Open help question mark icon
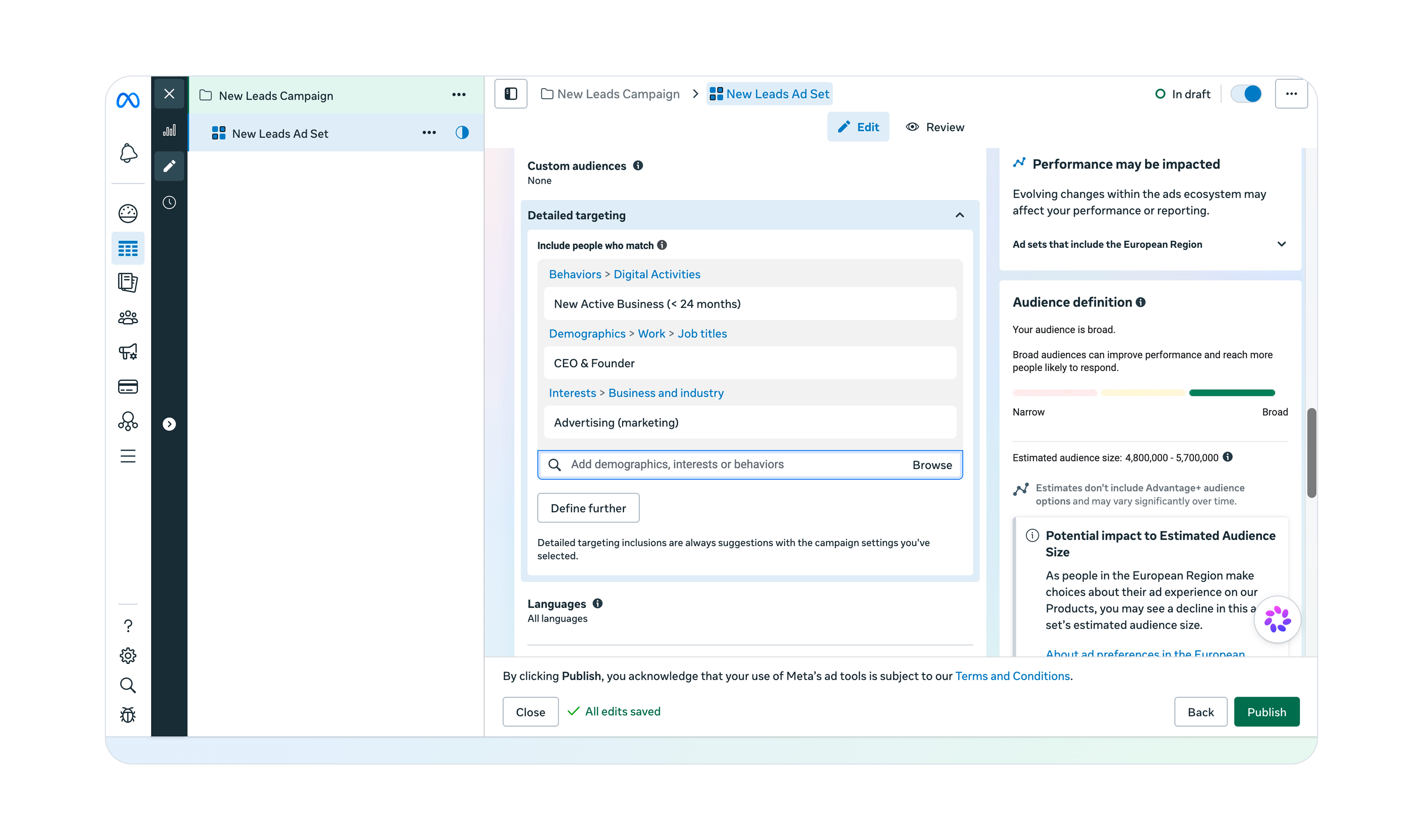This screenshot has width=1423, height=840. [x=128, y=625]
